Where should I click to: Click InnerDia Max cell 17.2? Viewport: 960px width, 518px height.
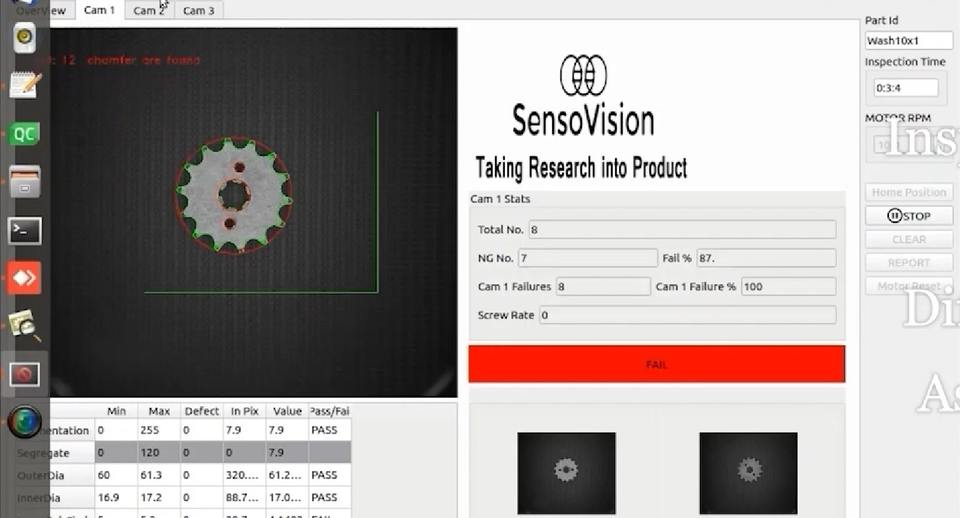point(159,498)
